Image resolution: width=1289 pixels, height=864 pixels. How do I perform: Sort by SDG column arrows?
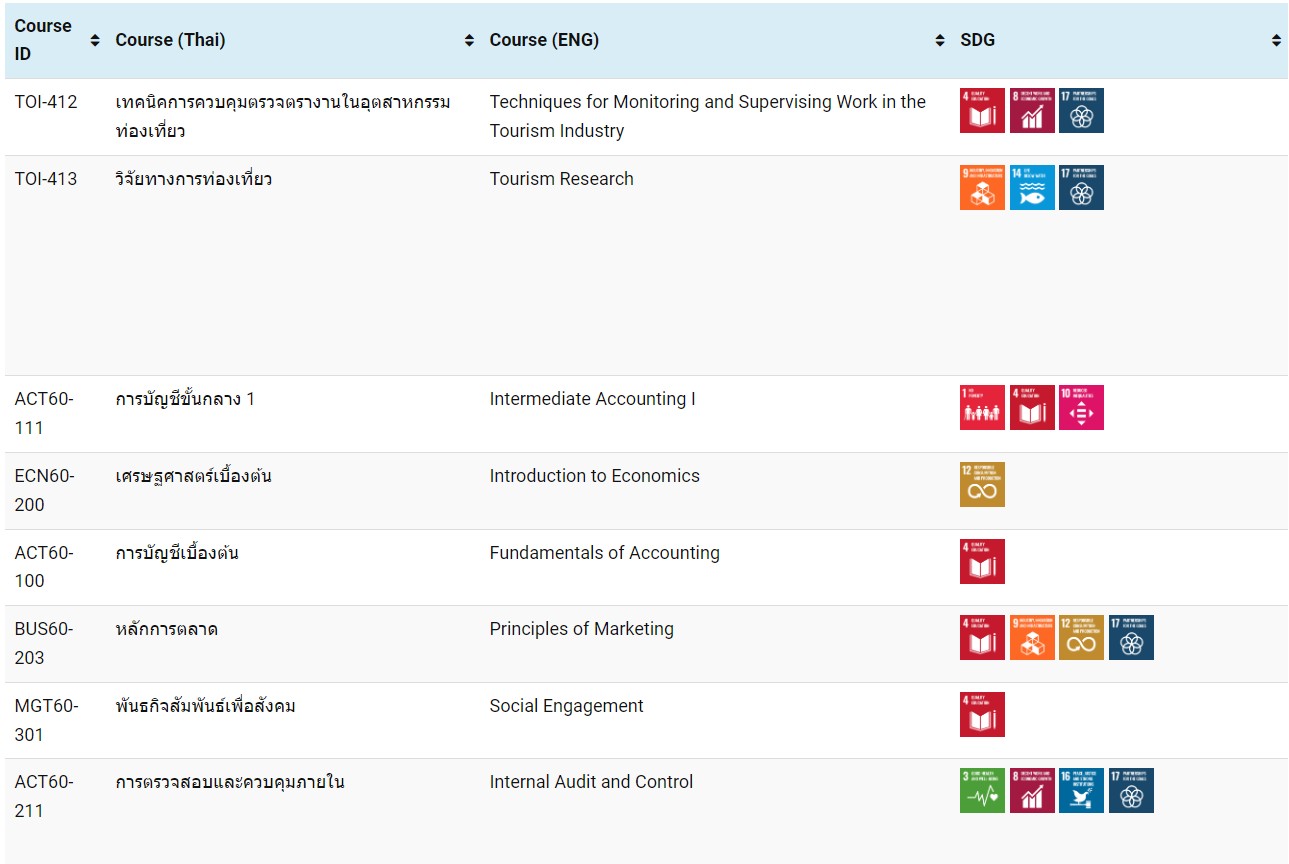tap(1276, 41)
